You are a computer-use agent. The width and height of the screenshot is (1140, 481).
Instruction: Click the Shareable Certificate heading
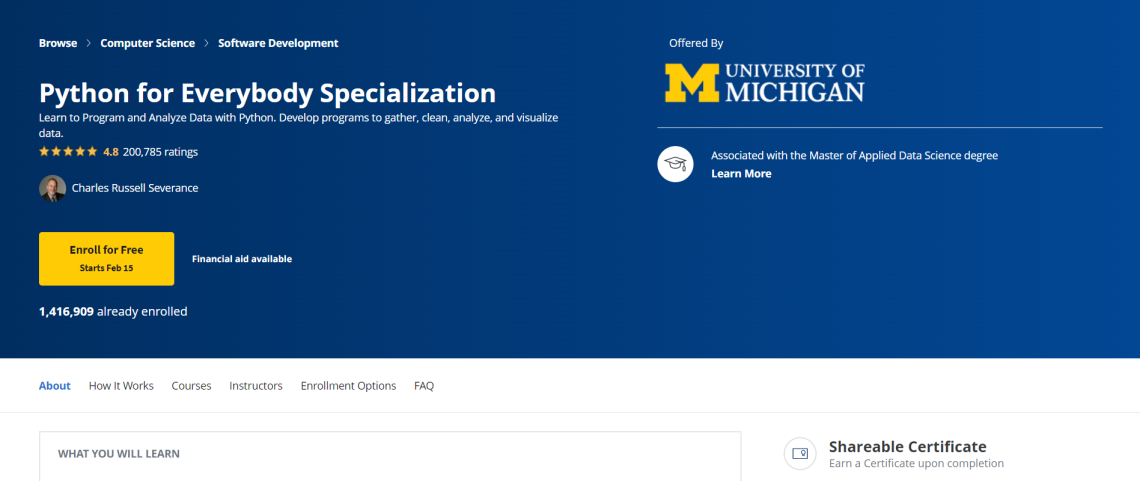coord(907,446)
